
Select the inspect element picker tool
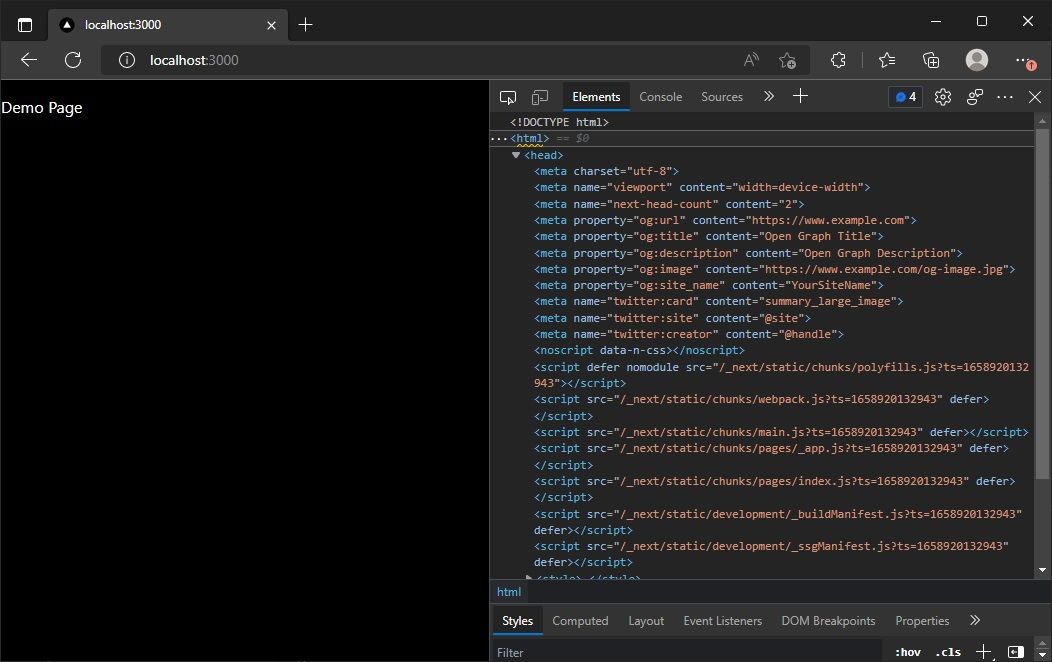pyautogui.click(x=508, y=96)
